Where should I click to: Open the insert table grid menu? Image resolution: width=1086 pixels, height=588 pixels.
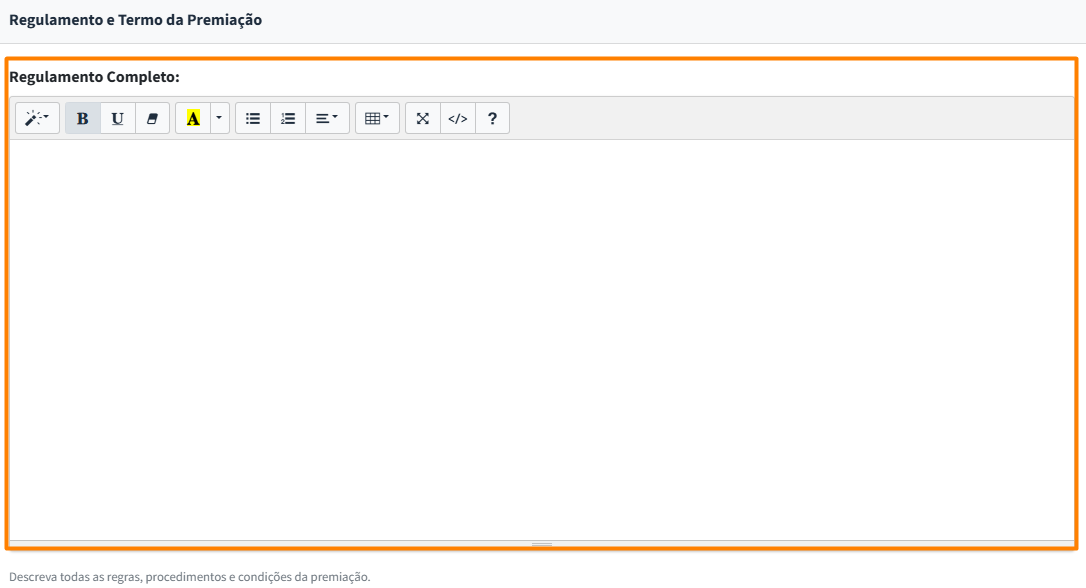click(x=377, y=118)
